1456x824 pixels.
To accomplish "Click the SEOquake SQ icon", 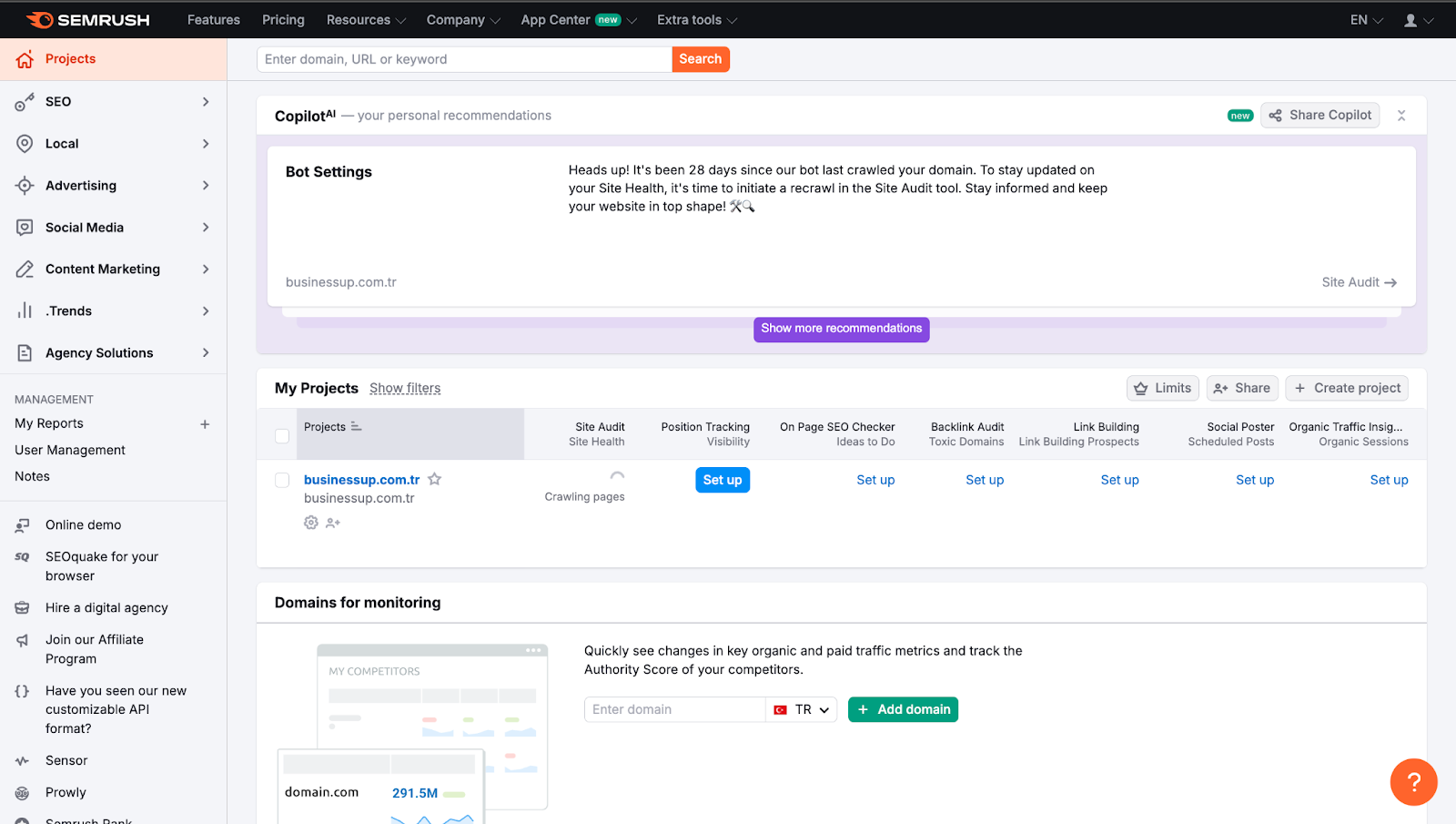I will click(x=23, y=557).
